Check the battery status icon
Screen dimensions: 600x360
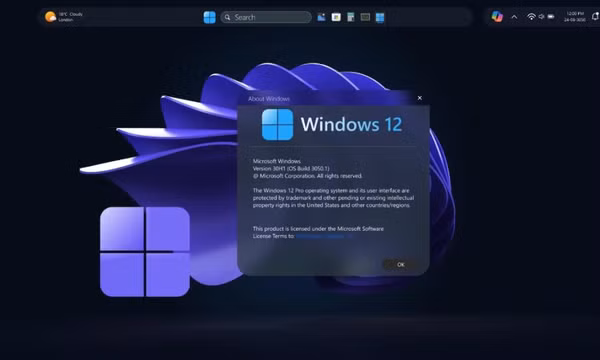click(551, 16)
